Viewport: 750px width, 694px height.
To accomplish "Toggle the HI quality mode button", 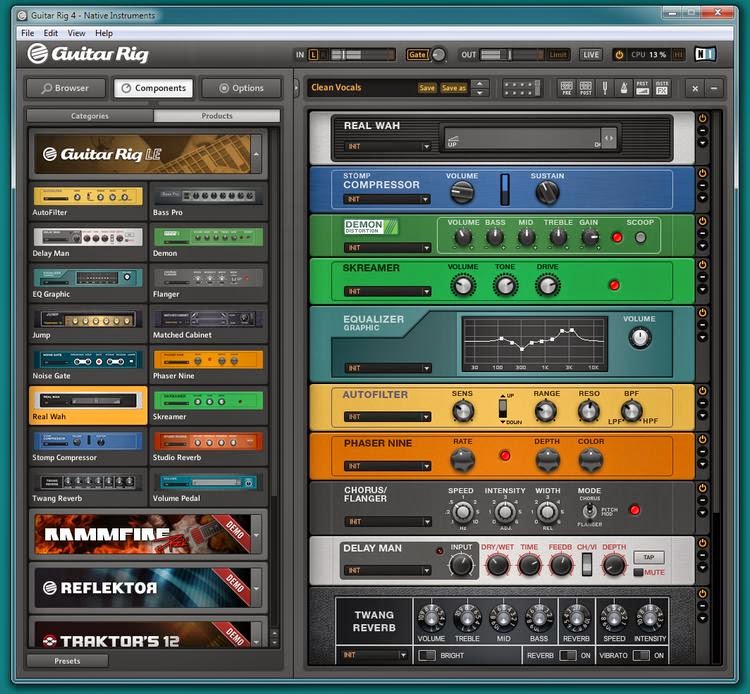I will pos(678,55).
